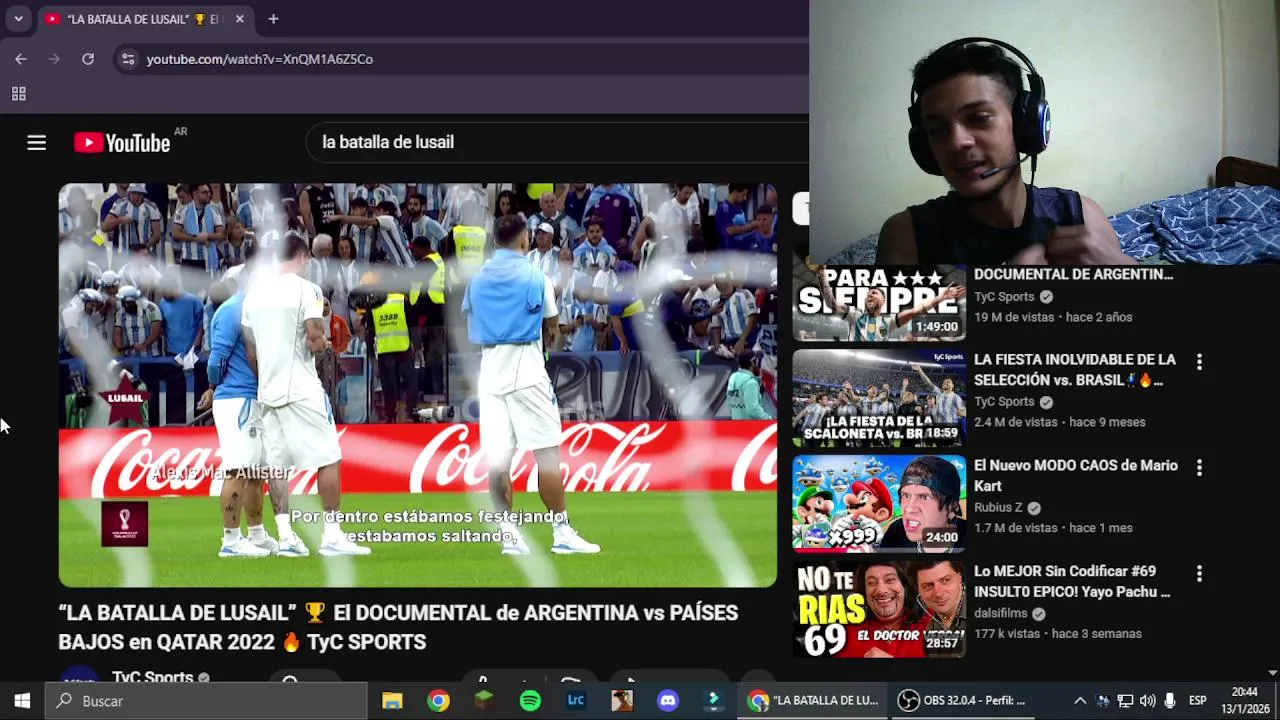Open options menu for Sin Codificar #69 video
Image resolution: width=1280 pixels, height=720 pixels.
click(x=1199, y=574)
